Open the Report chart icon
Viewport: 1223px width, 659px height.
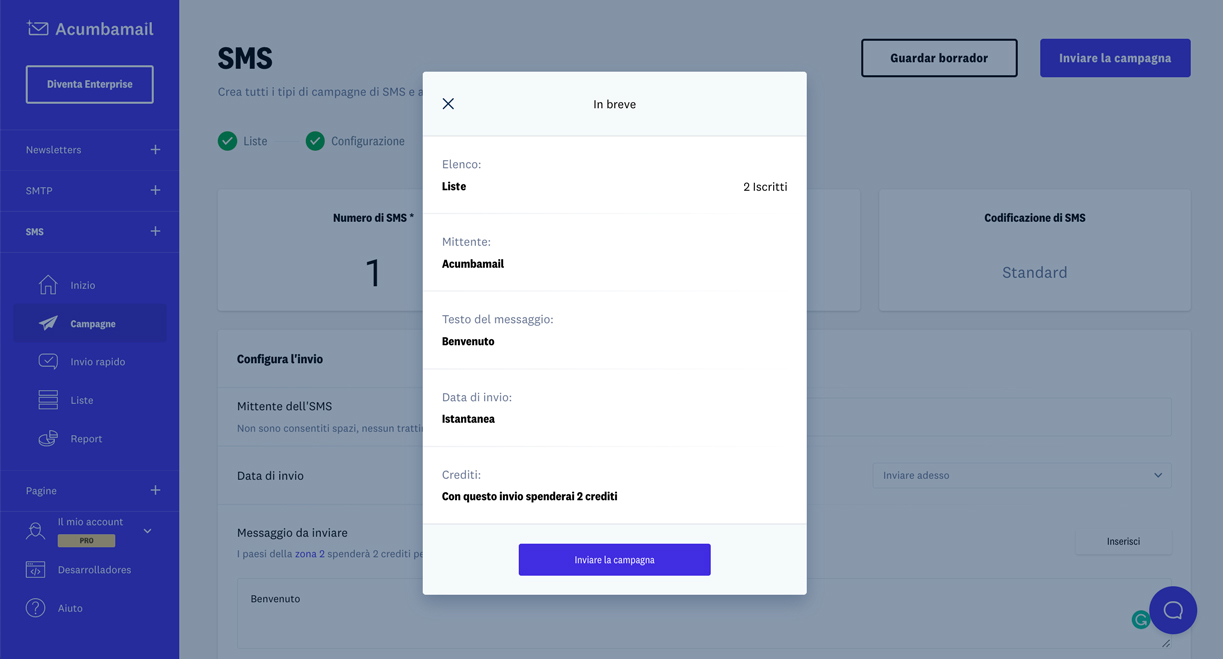pyautogui.click(x=48, y=438)
